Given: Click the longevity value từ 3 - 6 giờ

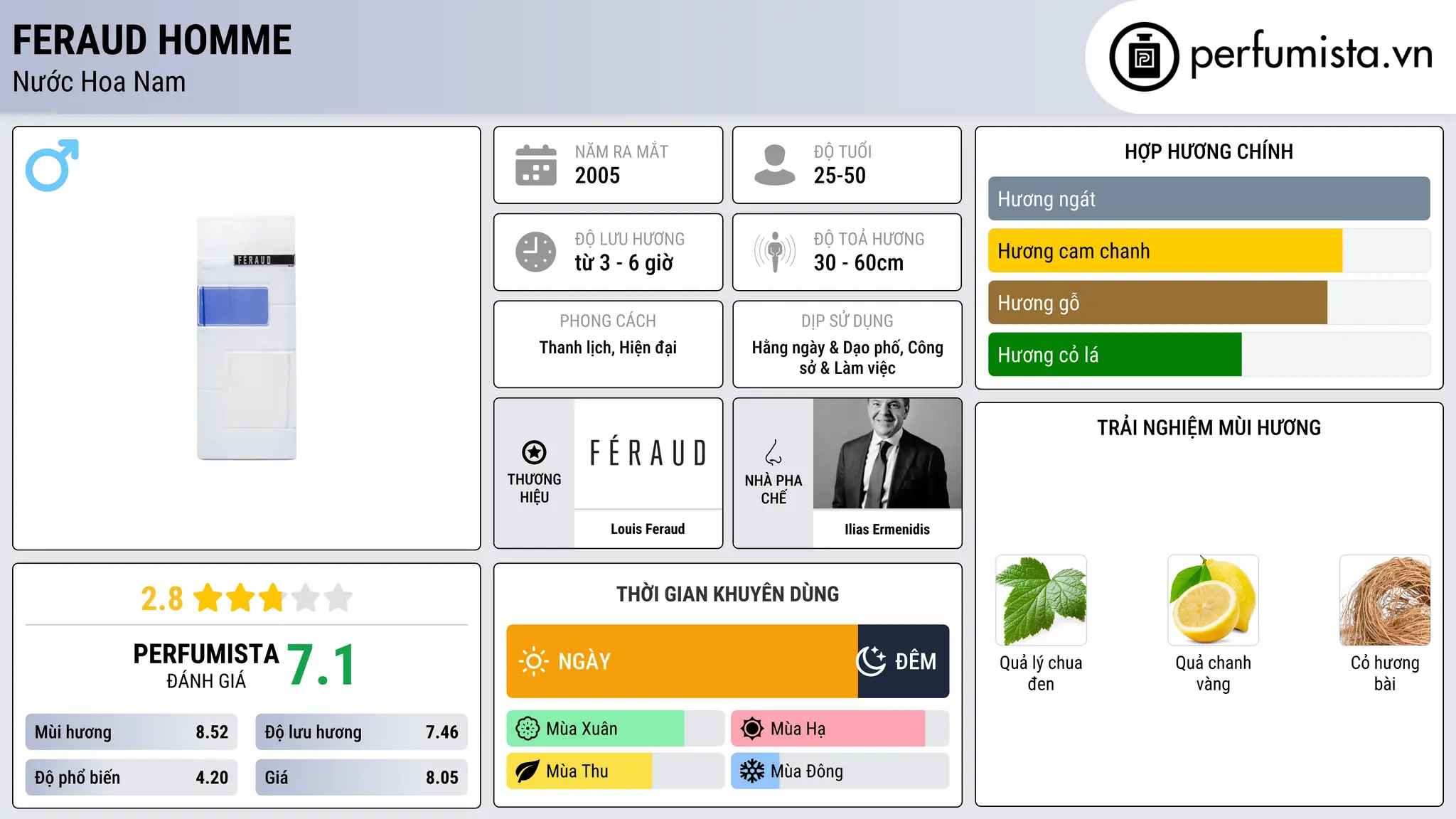Looking at the screenshot, I should point(624,263).
